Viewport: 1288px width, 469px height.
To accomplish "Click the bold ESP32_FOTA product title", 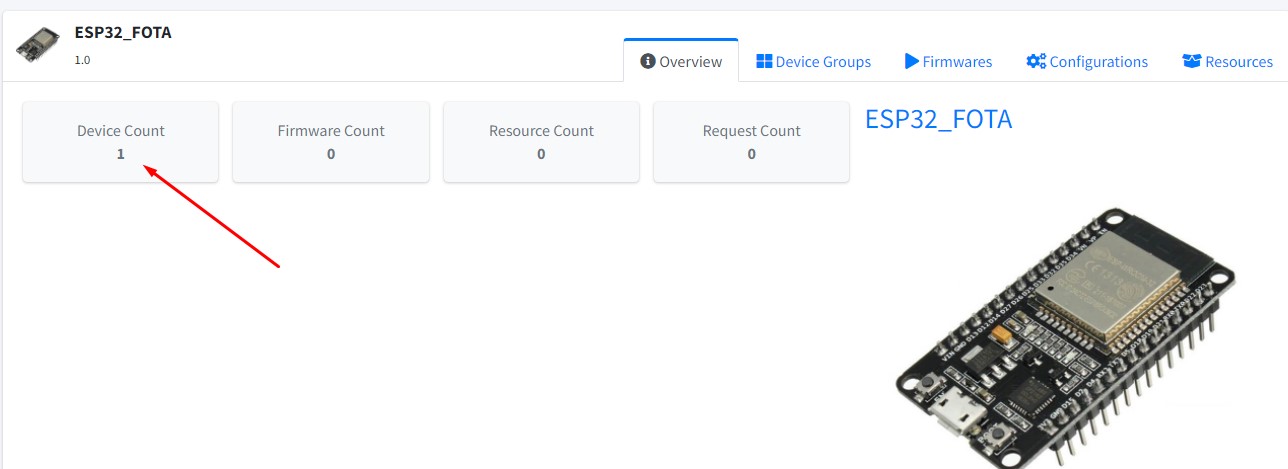I will coord(123,33).
